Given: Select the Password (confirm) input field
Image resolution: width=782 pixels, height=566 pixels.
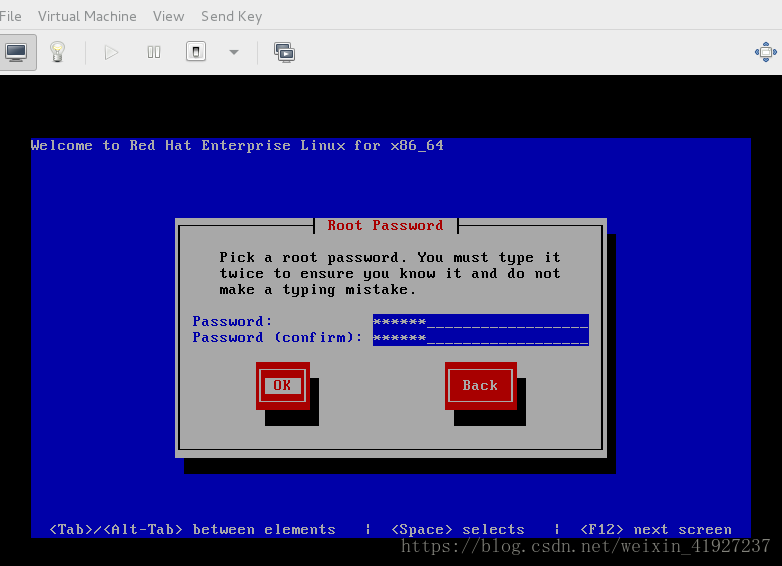Looking at the screenshot, I should click(481, 338).
